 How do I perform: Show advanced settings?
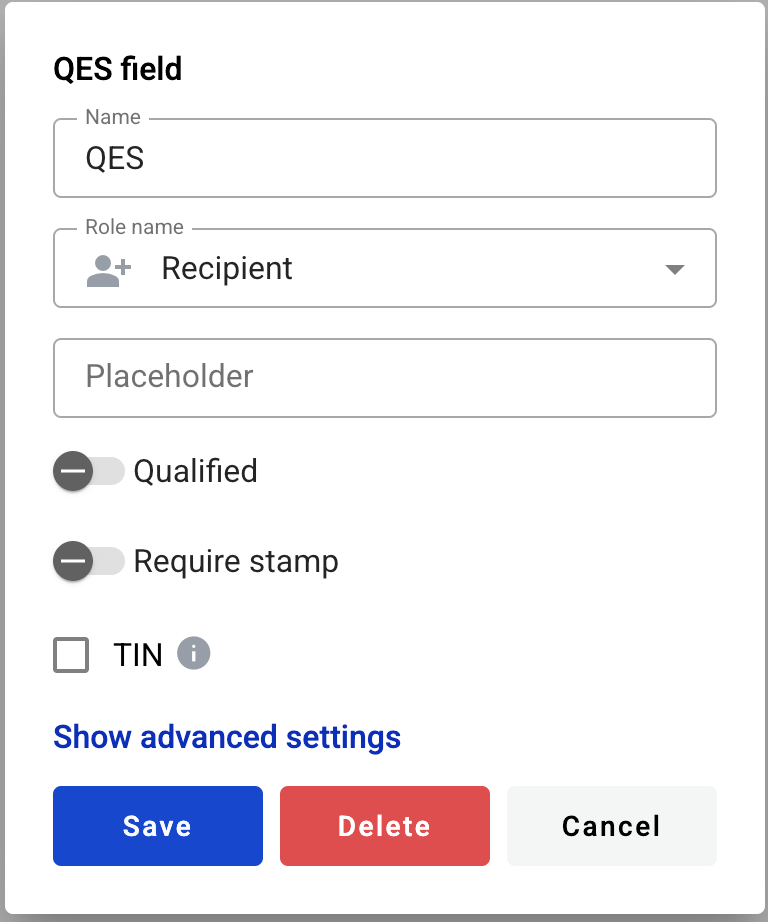click(x=227, y=737)
